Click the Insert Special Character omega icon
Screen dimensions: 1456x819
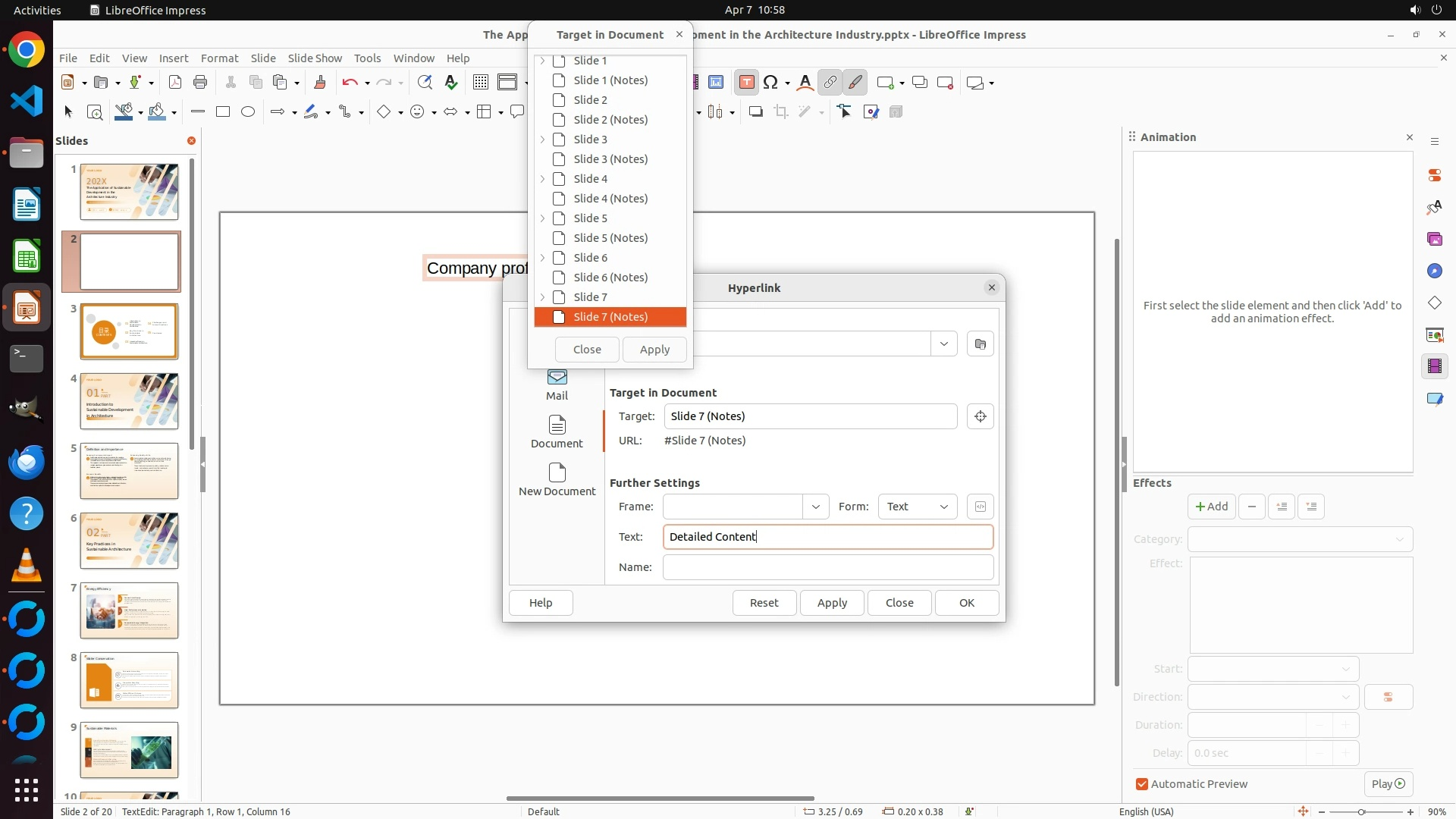click(x=770, y=83)
